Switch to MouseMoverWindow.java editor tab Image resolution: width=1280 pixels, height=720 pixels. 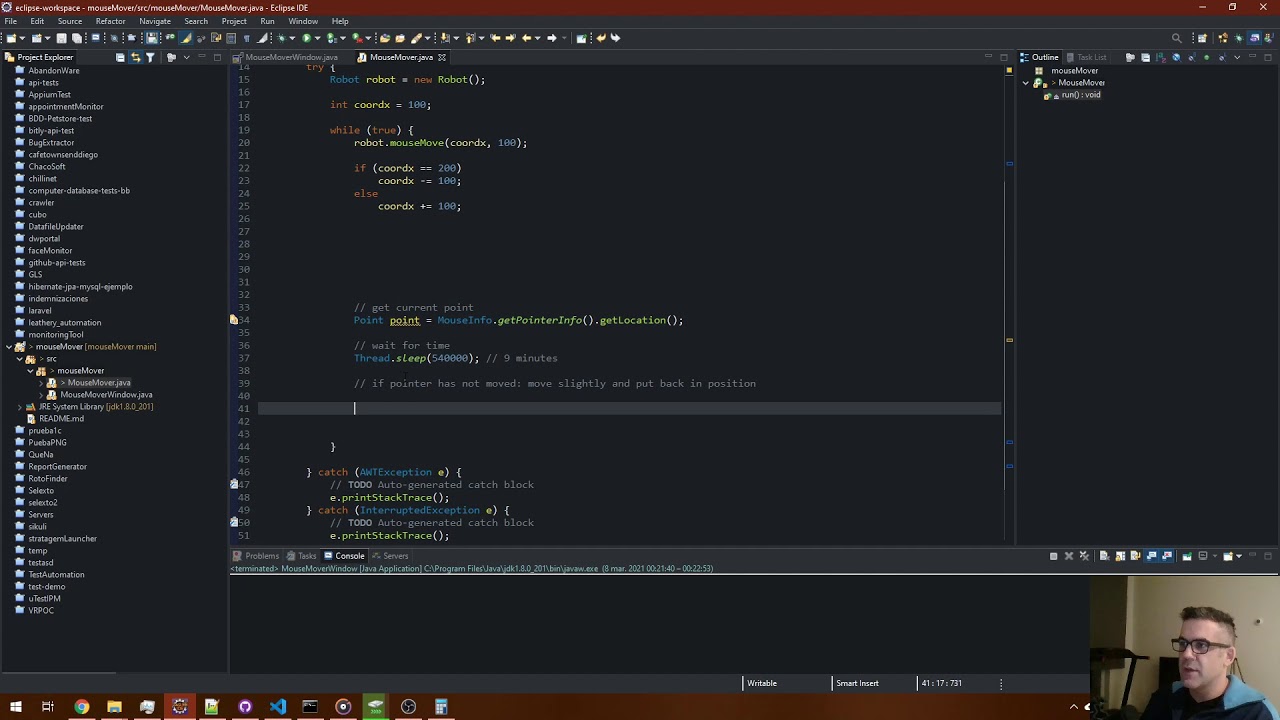click(285, 57)
